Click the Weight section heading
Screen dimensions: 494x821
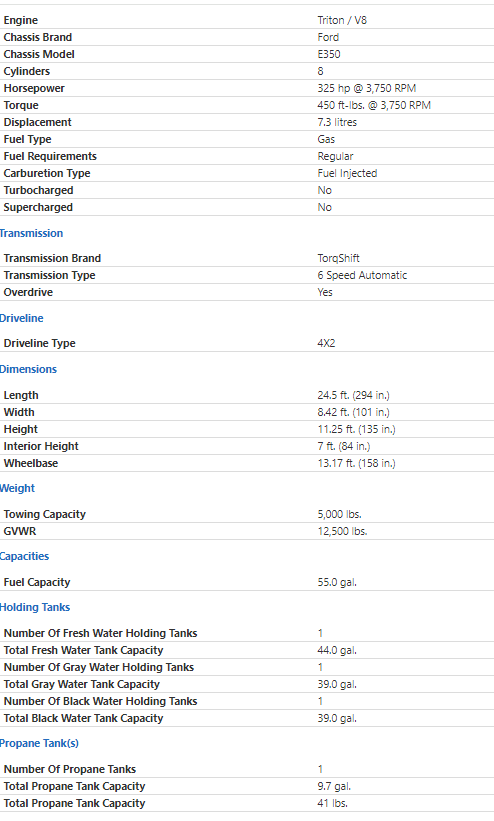(17, 489)
